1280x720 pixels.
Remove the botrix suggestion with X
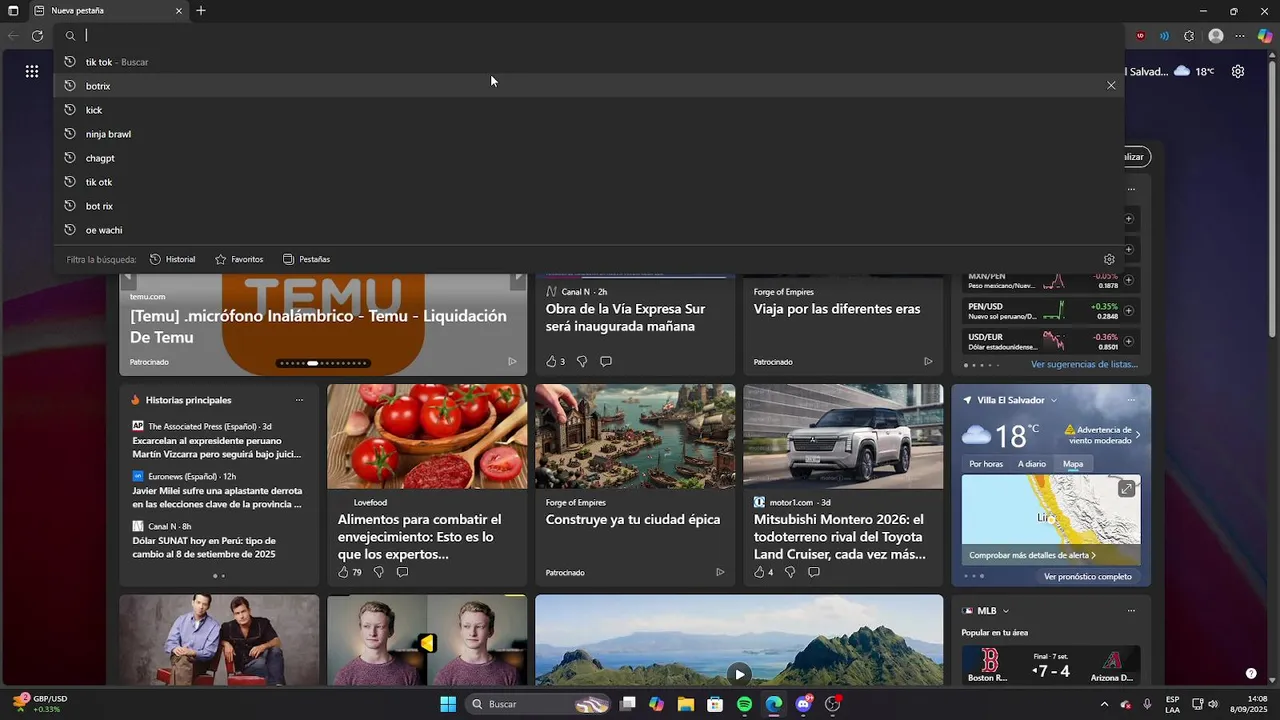pyautogui.click(x=1111, y=86)
